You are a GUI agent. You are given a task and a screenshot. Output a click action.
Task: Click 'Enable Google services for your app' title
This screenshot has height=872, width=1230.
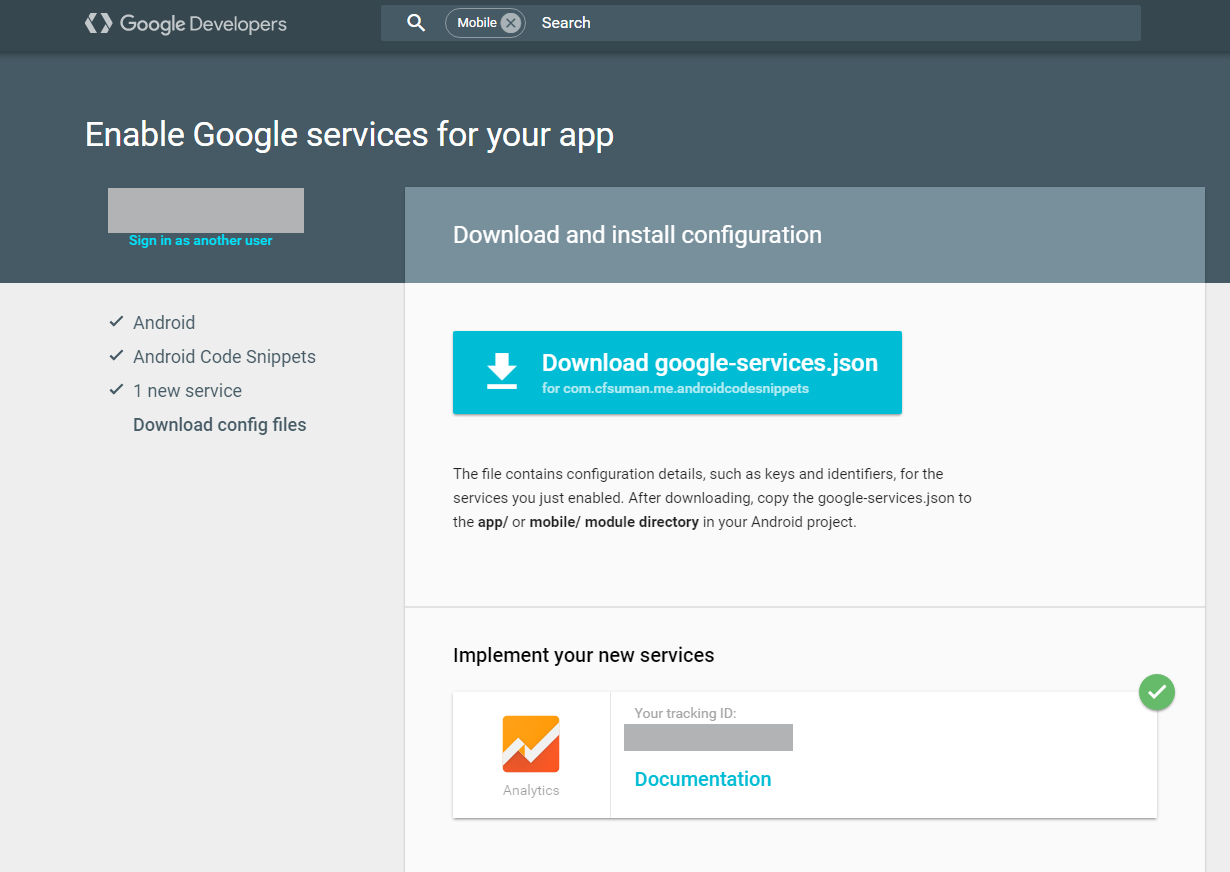(x=349, y=134)
